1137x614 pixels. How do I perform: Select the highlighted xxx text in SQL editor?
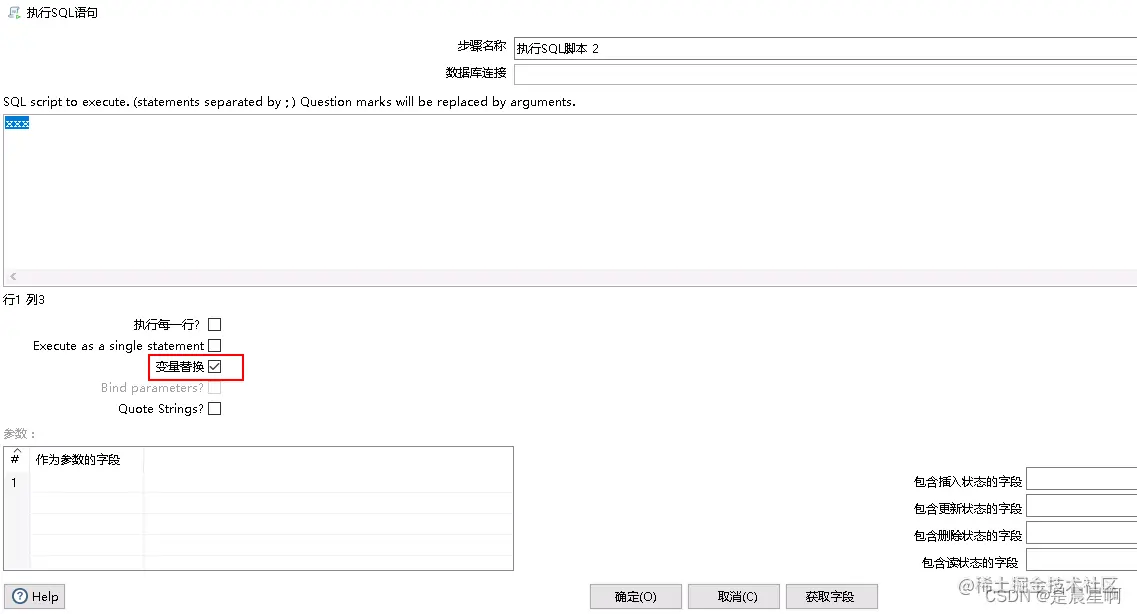16,122
